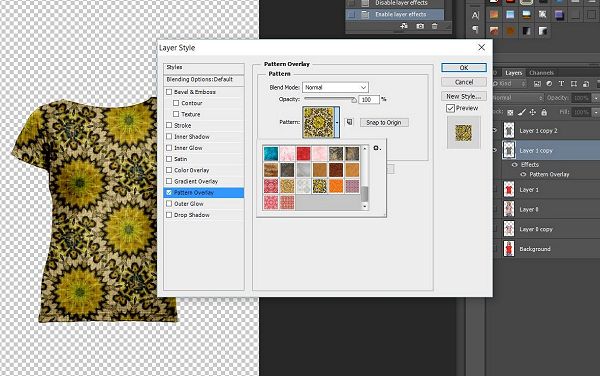Image resolution: width=600 pixels, height=376 pixels.
Task: Open the pattern picker gear menu
Action: click(377, 148)
